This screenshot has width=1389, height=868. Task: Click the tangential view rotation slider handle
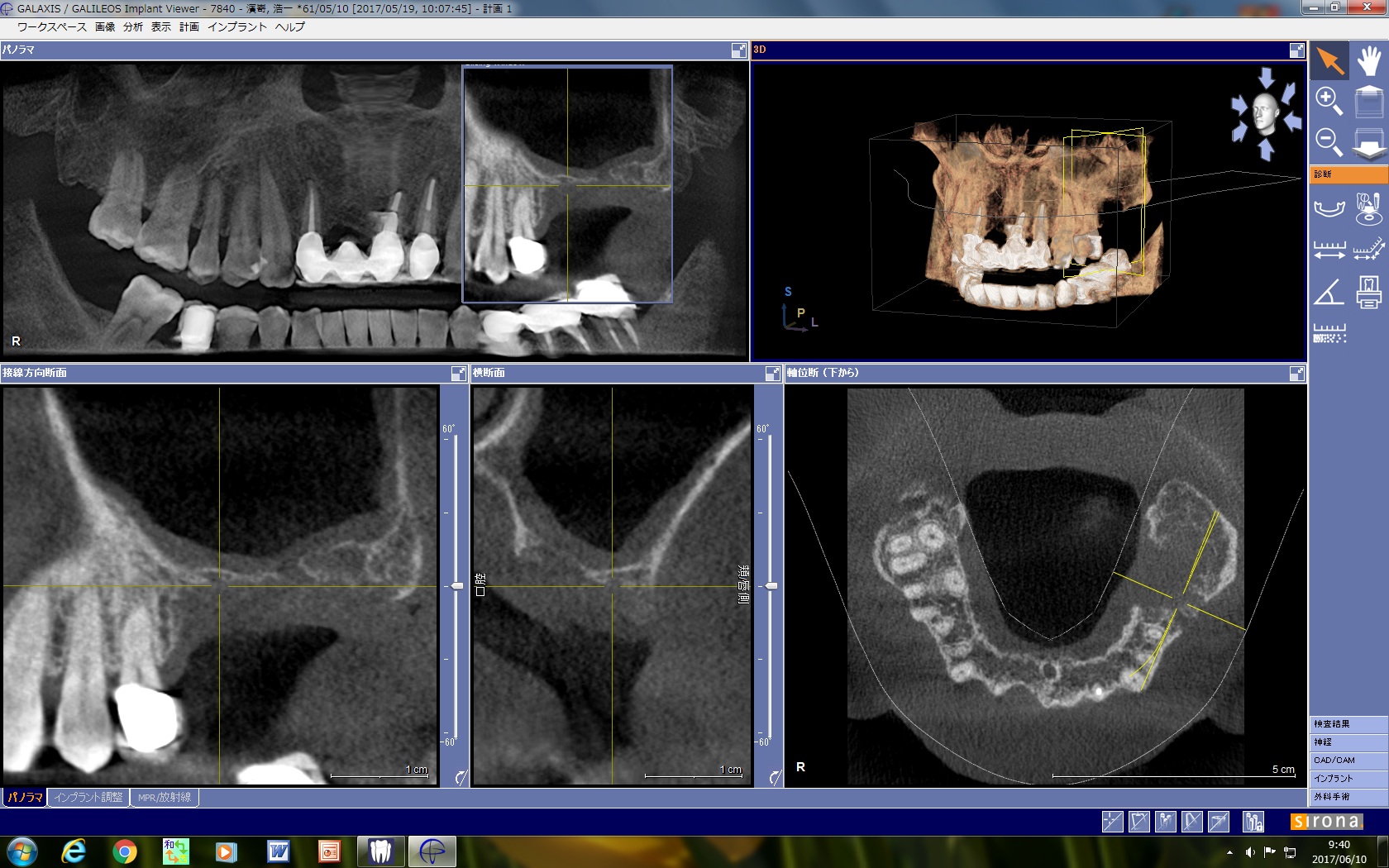pyautogui.click(x=456, y=586)
